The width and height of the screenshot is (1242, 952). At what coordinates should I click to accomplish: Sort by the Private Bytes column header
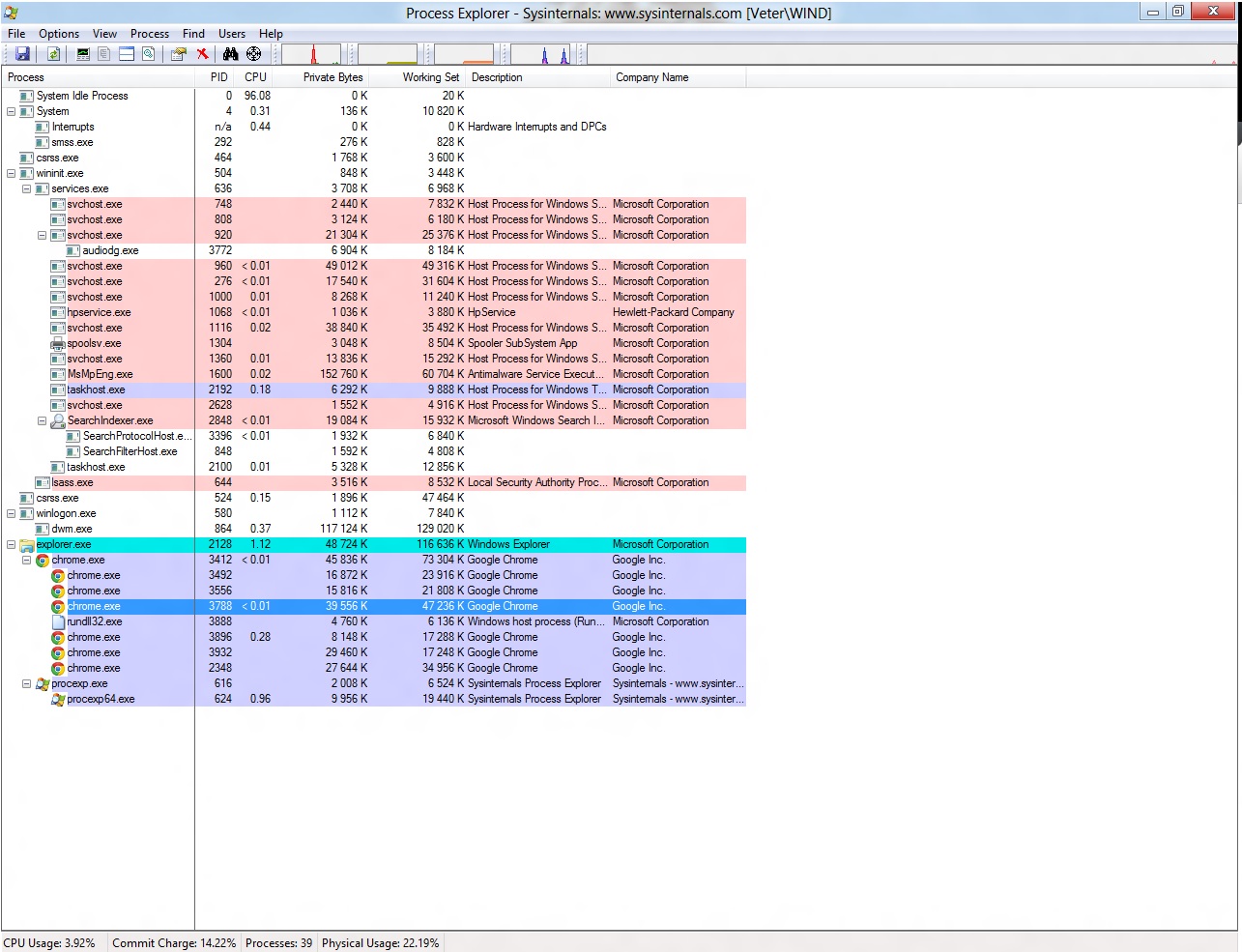click(322, 77)
